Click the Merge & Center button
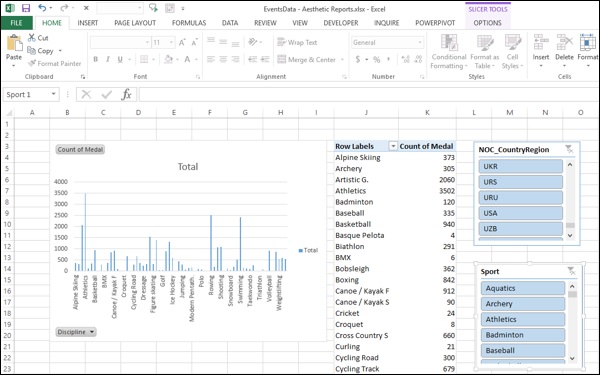The width and height of the screenshot is (600, 378). pyautogui.click(x=310, y=59)
